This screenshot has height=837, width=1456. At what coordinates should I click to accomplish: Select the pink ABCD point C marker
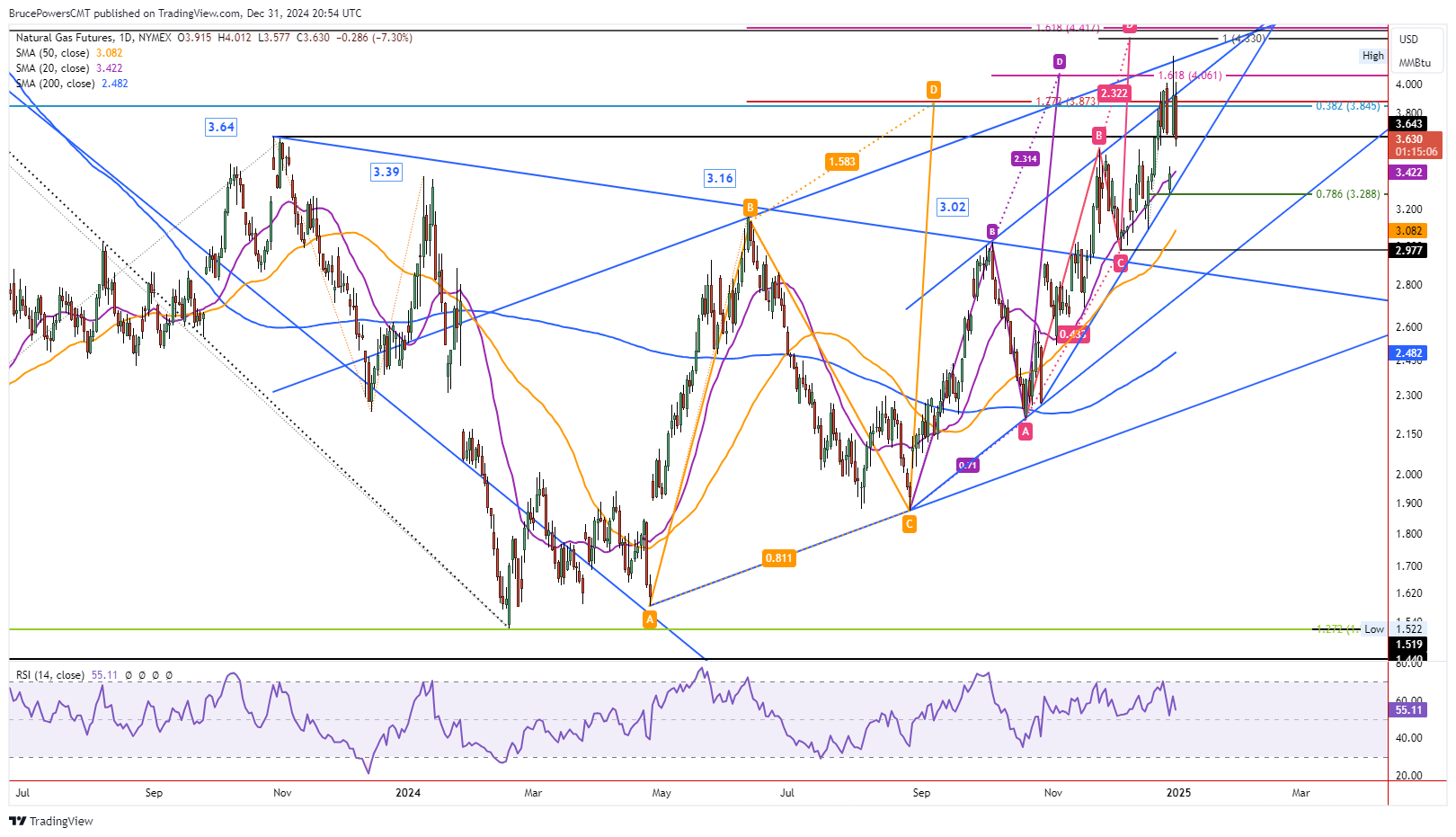tap(1120, 263)
